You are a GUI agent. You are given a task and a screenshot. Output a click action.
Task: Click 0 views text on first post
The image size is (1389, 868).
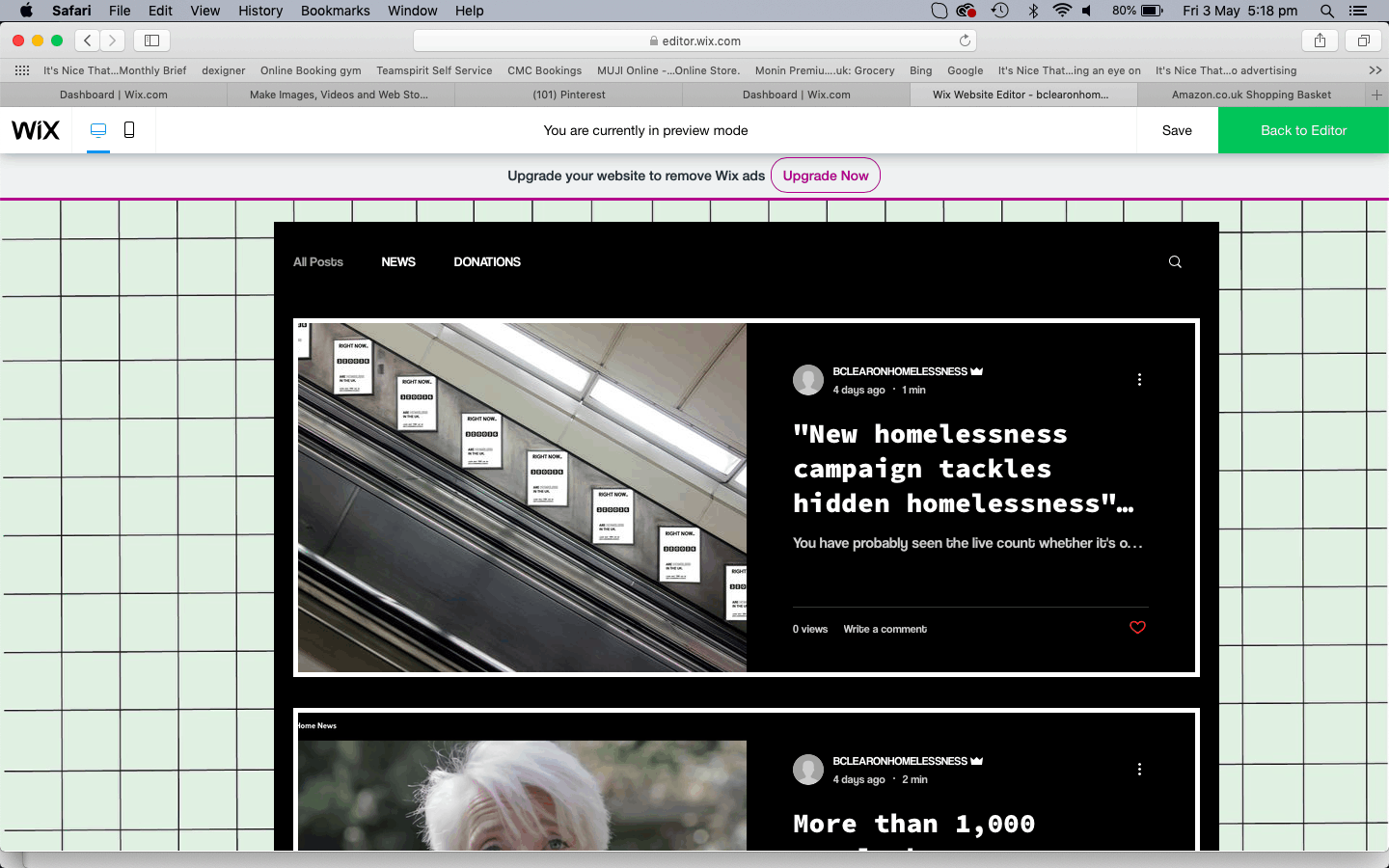click(x=810, y=629)
